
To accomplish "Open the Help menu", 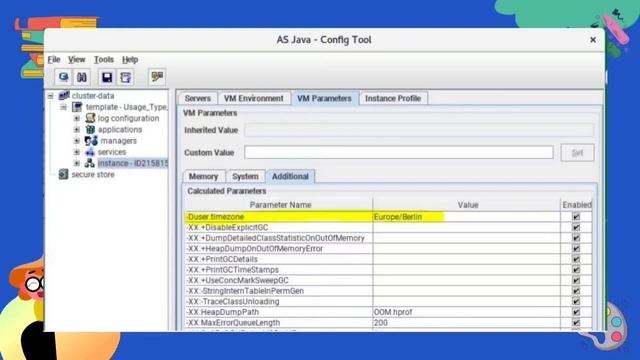I will pyautogui.click(x=130, y=60).
